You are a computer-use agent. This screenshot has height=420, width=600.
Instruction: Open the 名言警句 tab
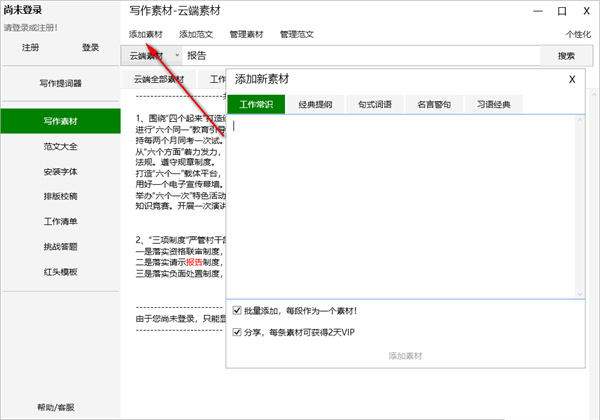click(x=434, y=104)
